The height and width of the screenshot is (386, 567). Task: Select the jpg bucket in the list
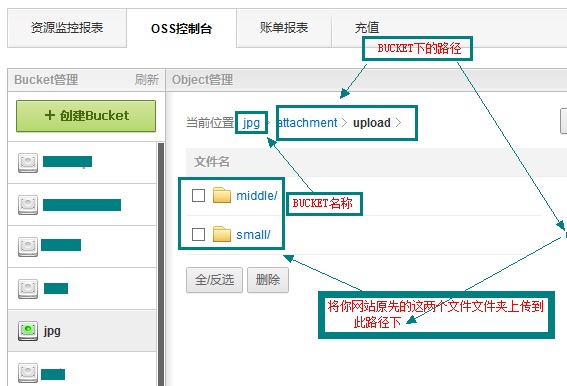(x=82, y=331)
